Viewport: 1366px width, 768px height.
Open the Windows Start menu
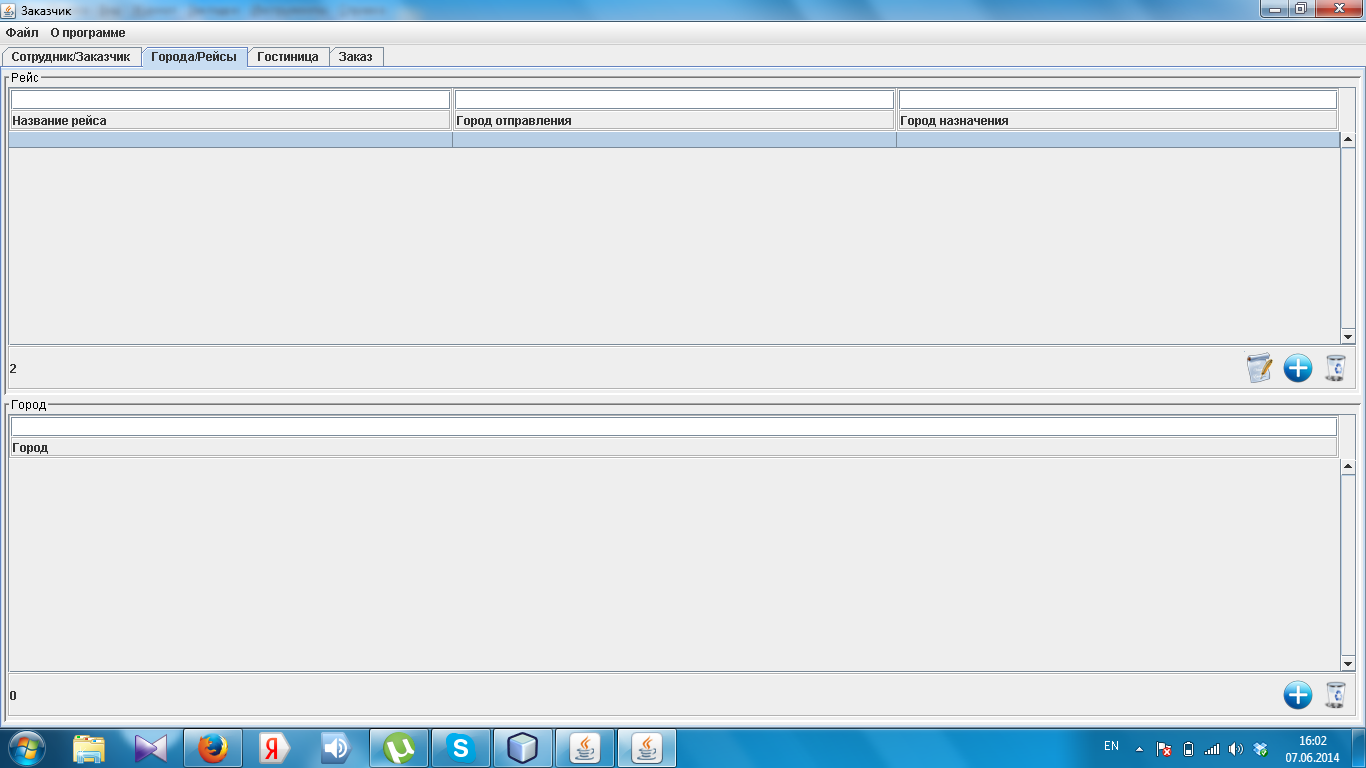[27, 748]
